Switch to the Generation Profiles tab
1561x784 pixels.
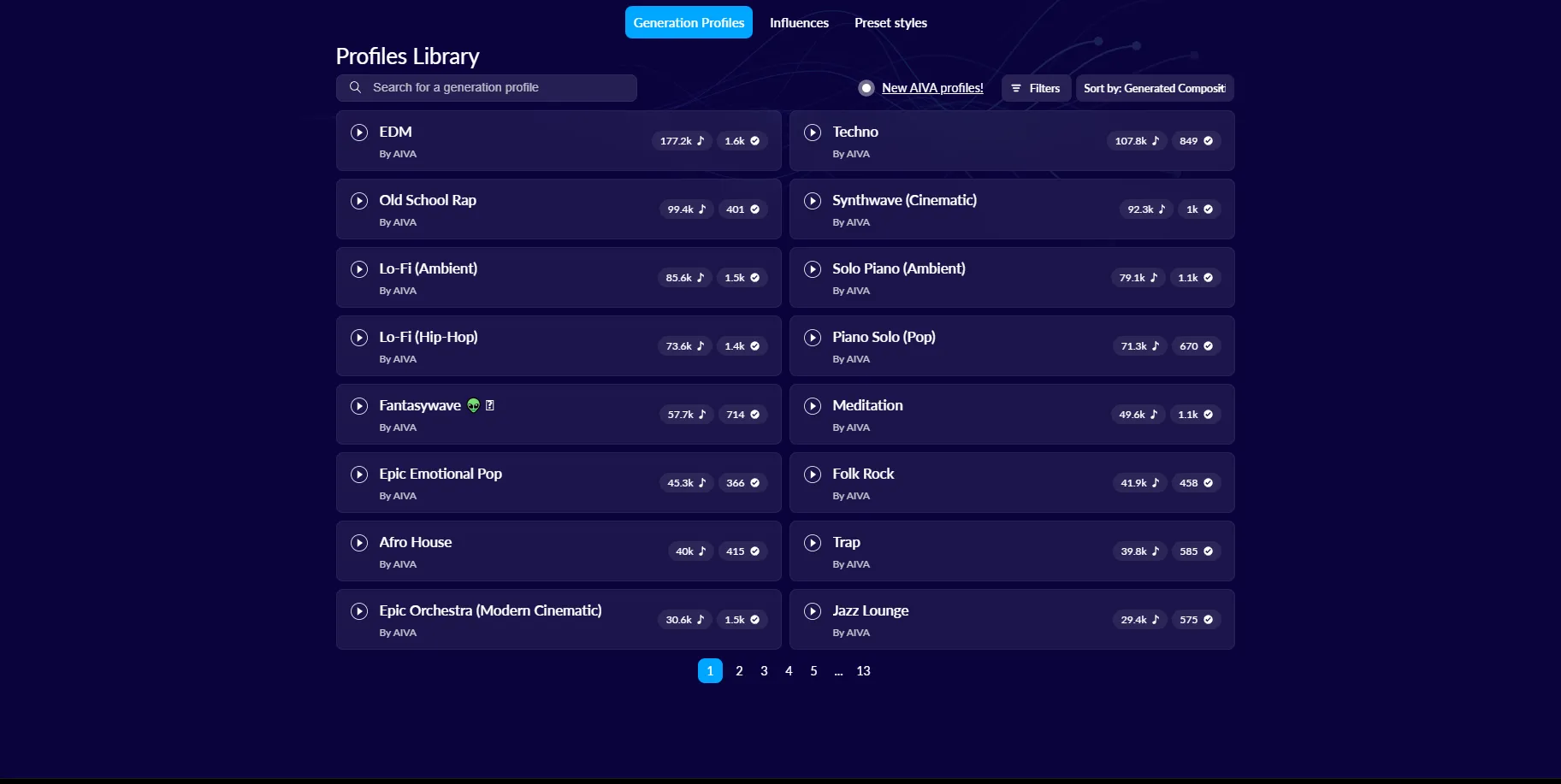pyautogui.click(x=689, y=22)
